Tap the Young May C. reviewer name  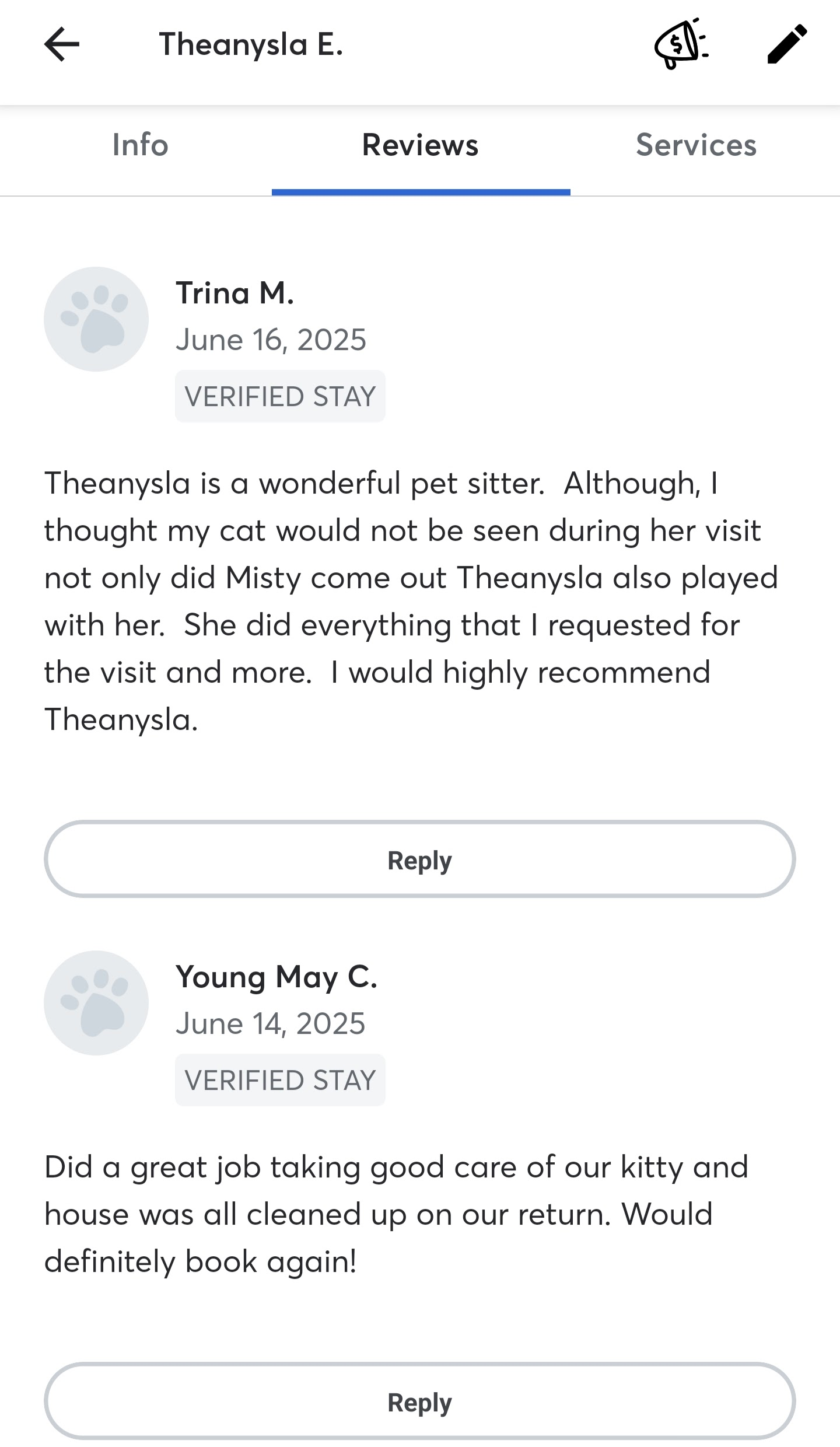276,977
